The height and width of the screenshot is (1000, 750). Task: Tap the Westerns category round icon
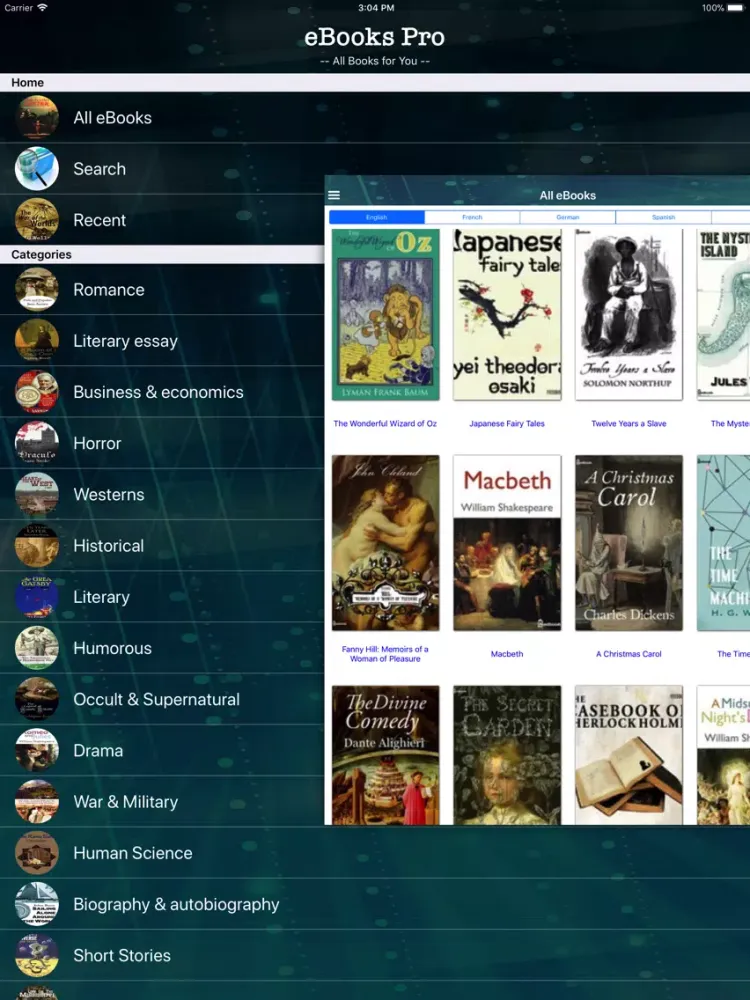click(37, 494)
